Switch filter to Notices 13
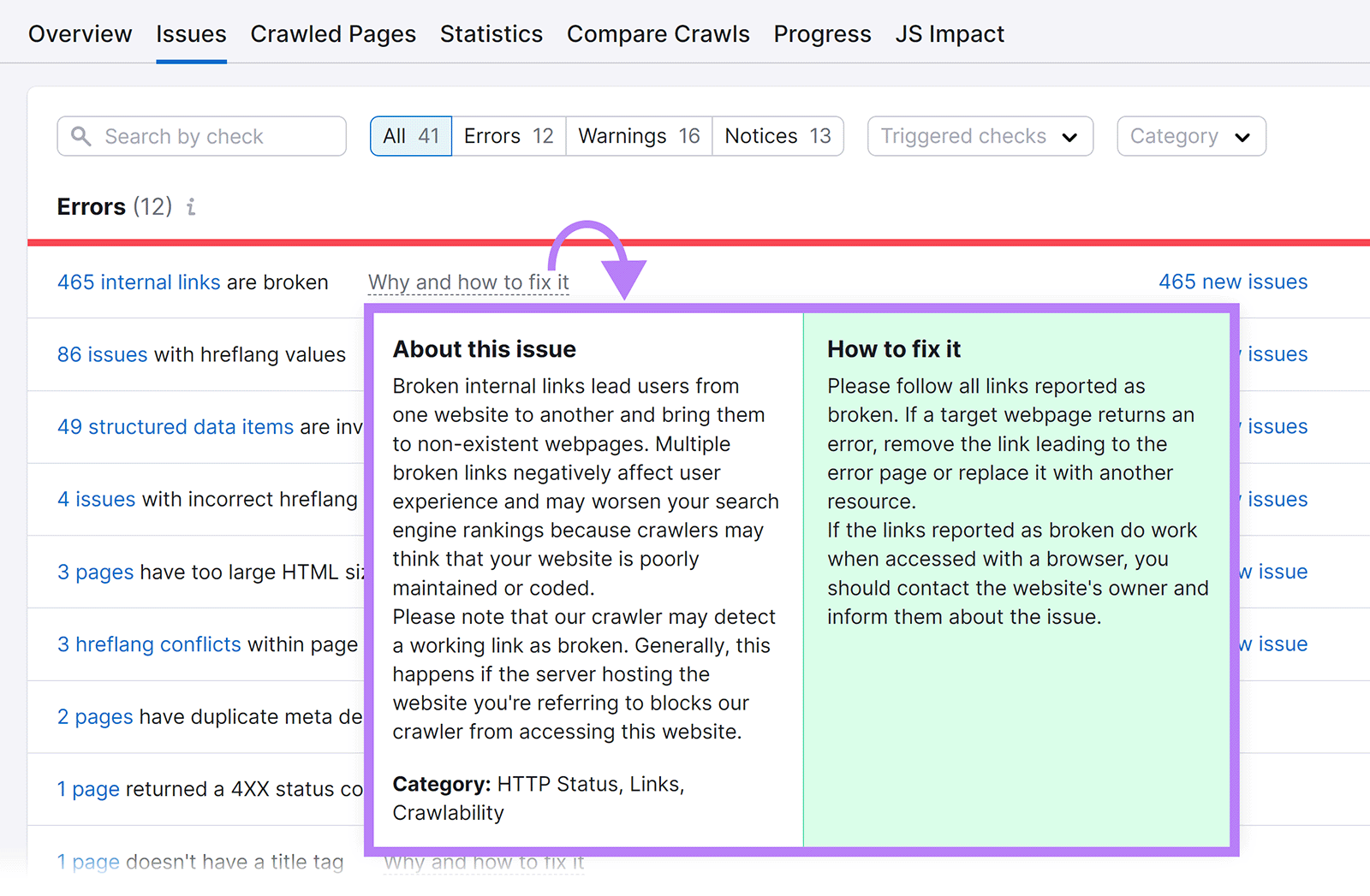The height and width of the screenshot is (896, 1370). tap(777, 135)
